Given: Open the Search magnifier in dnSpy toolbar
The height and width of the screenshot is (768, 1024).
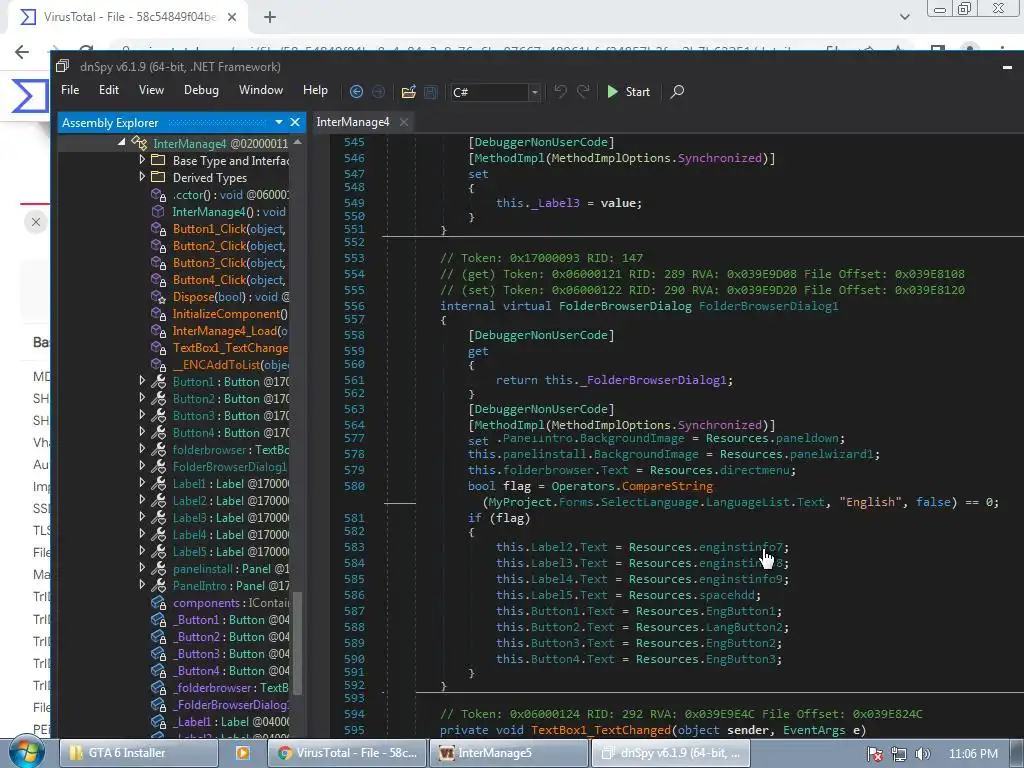Looking at the screenshot, I should (x=677, y=91).
